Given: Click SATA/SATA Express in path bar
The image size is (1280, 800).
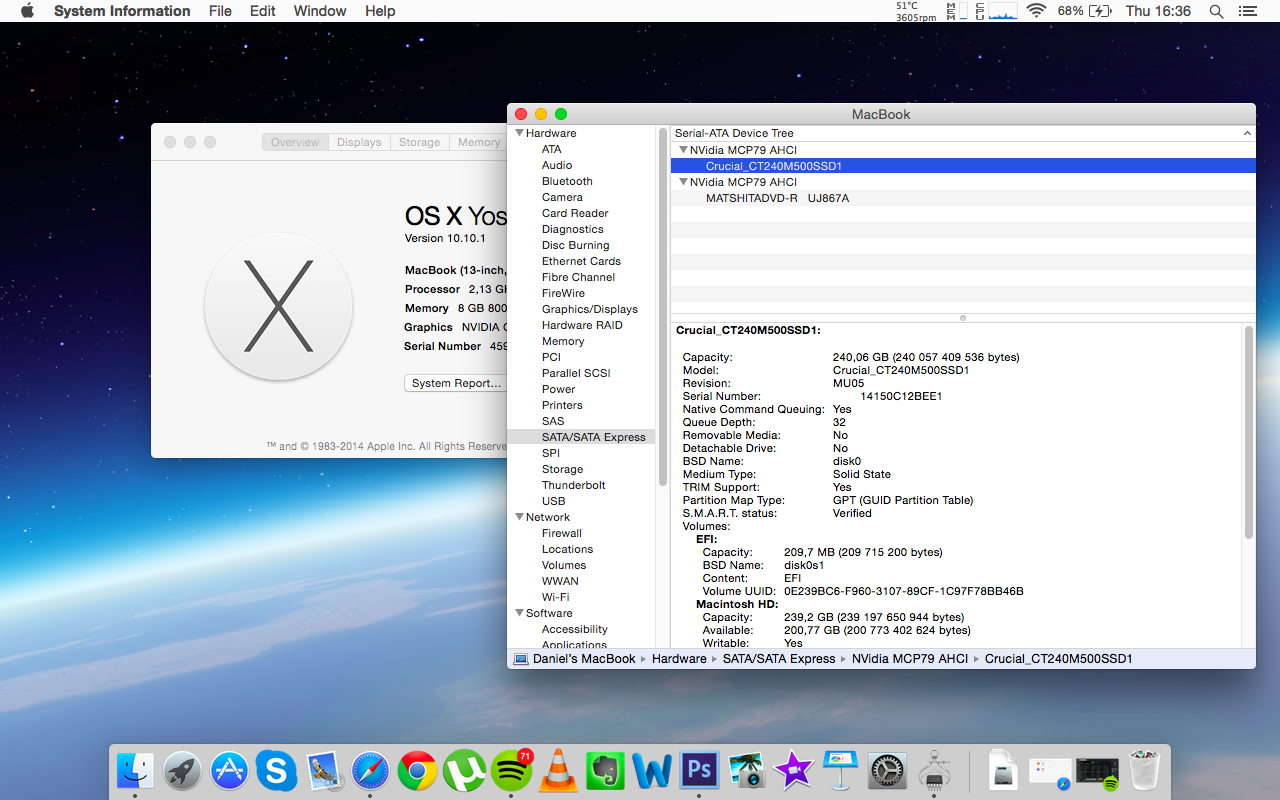Looking at the screenshot, I should [x=779, y=659].
